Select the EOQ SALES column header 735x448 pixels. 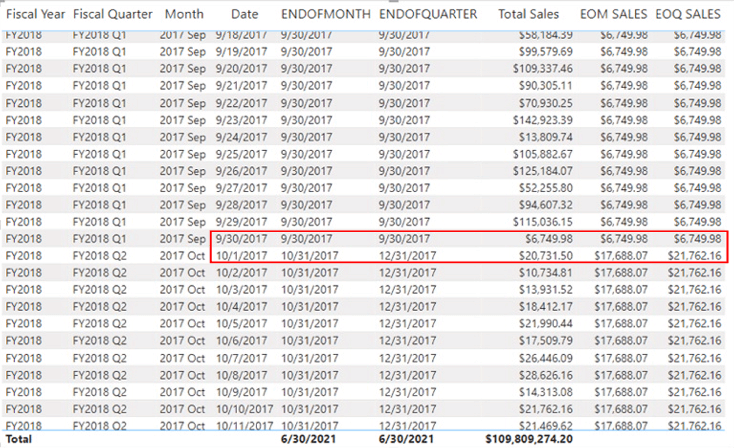688,15
